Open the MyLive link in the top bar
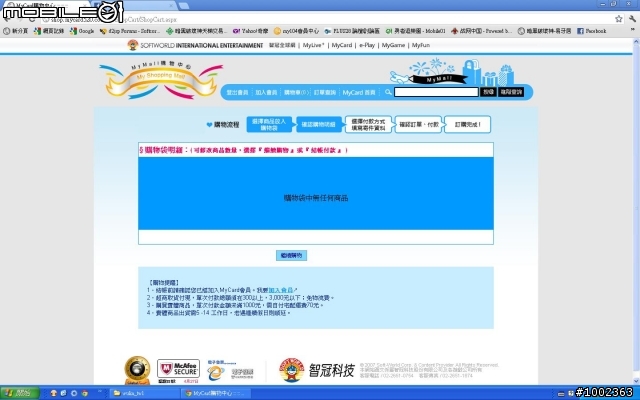 [313, 45]
